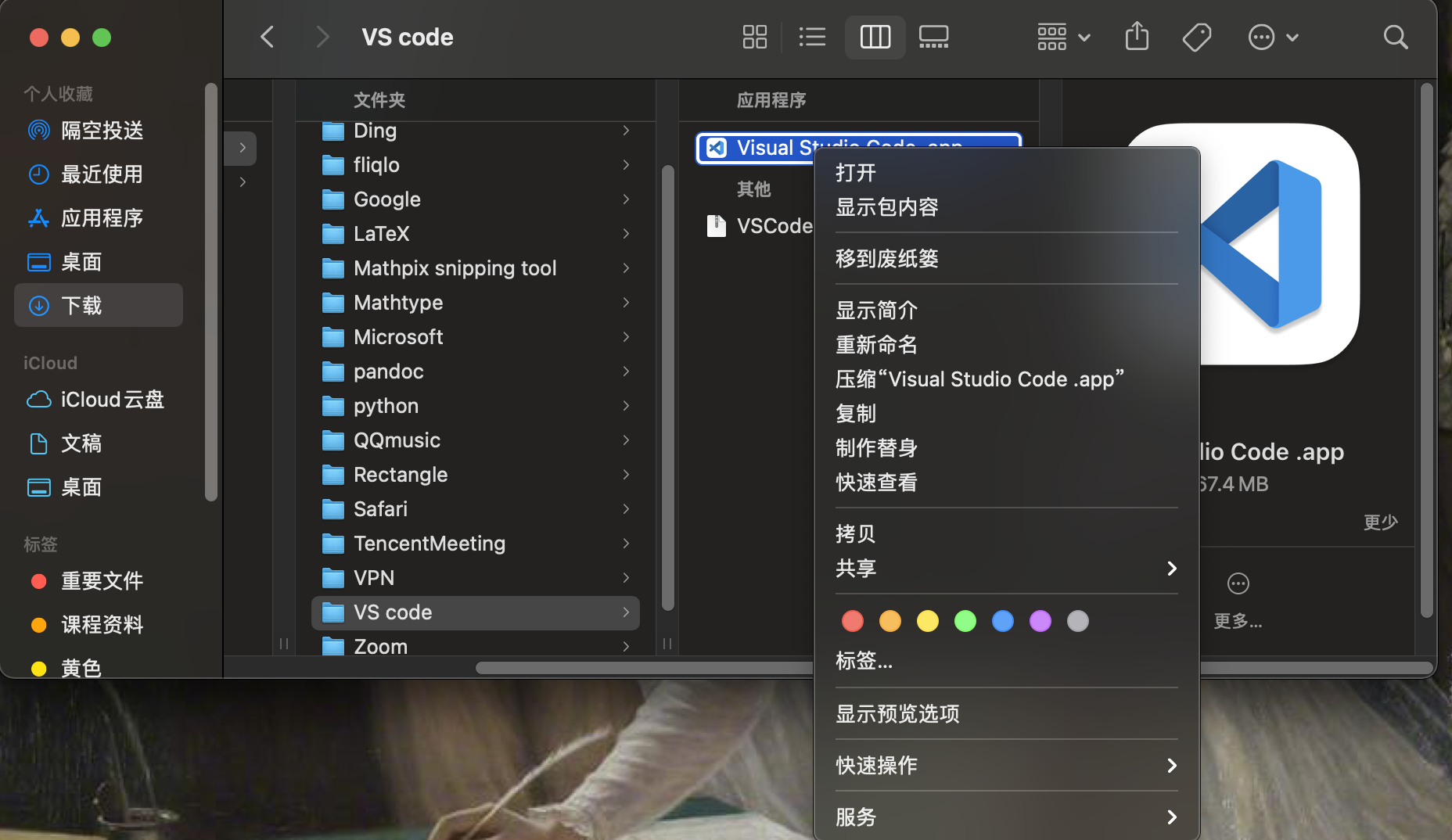
Task: Apply the blue color tag swatch
Action: (x=1003, y=621)
